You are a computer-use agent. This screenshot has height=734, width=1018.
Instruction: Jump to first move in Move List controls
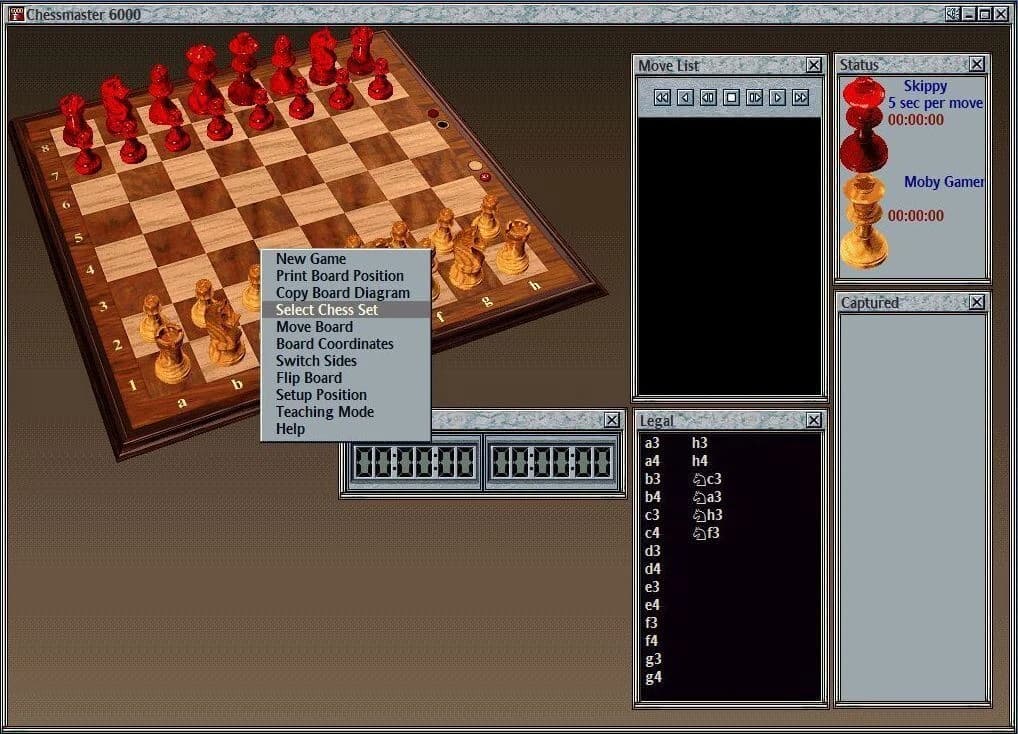662,97
